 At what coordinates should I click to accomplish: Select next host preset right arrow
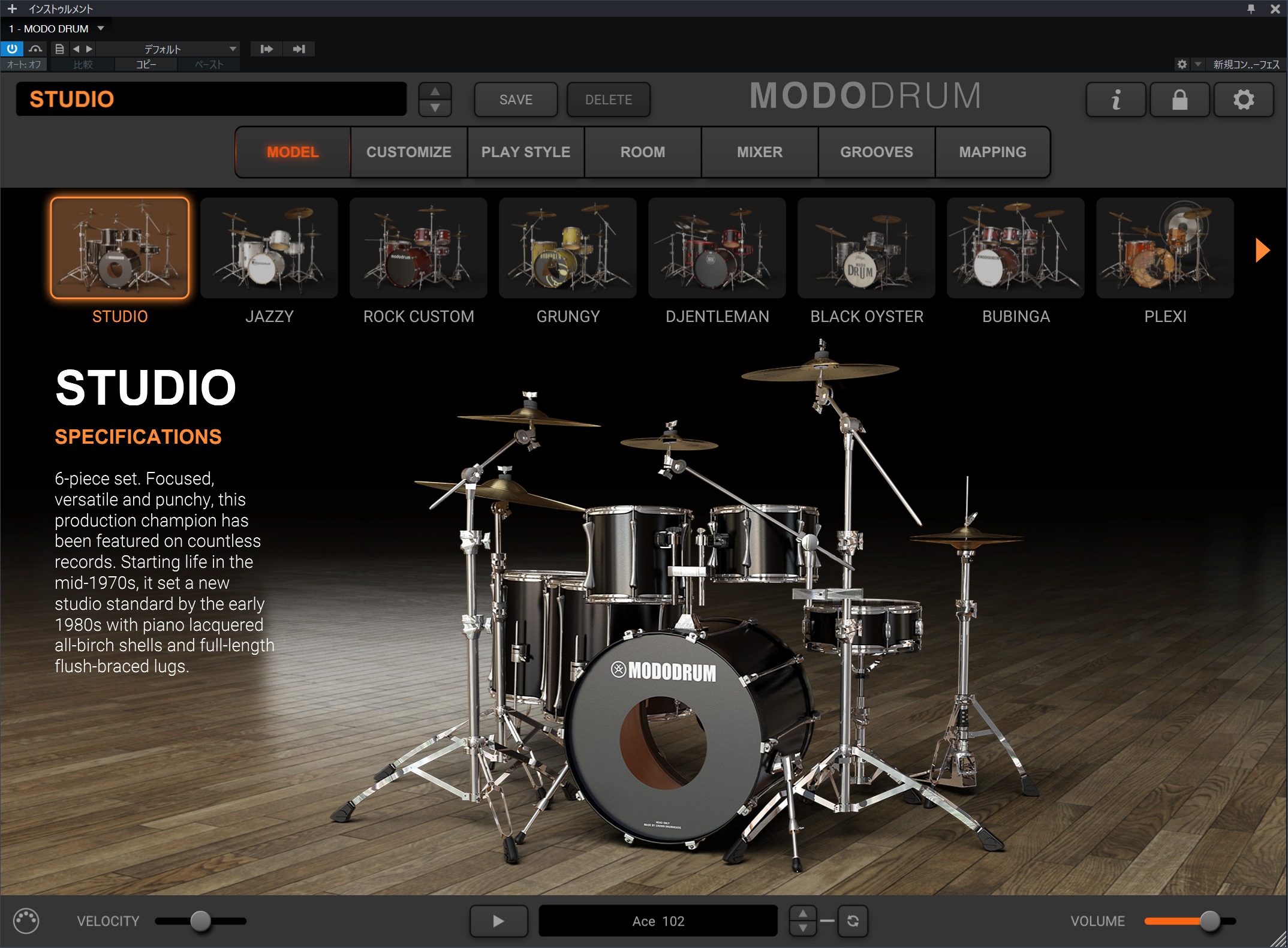pos(89,49)
